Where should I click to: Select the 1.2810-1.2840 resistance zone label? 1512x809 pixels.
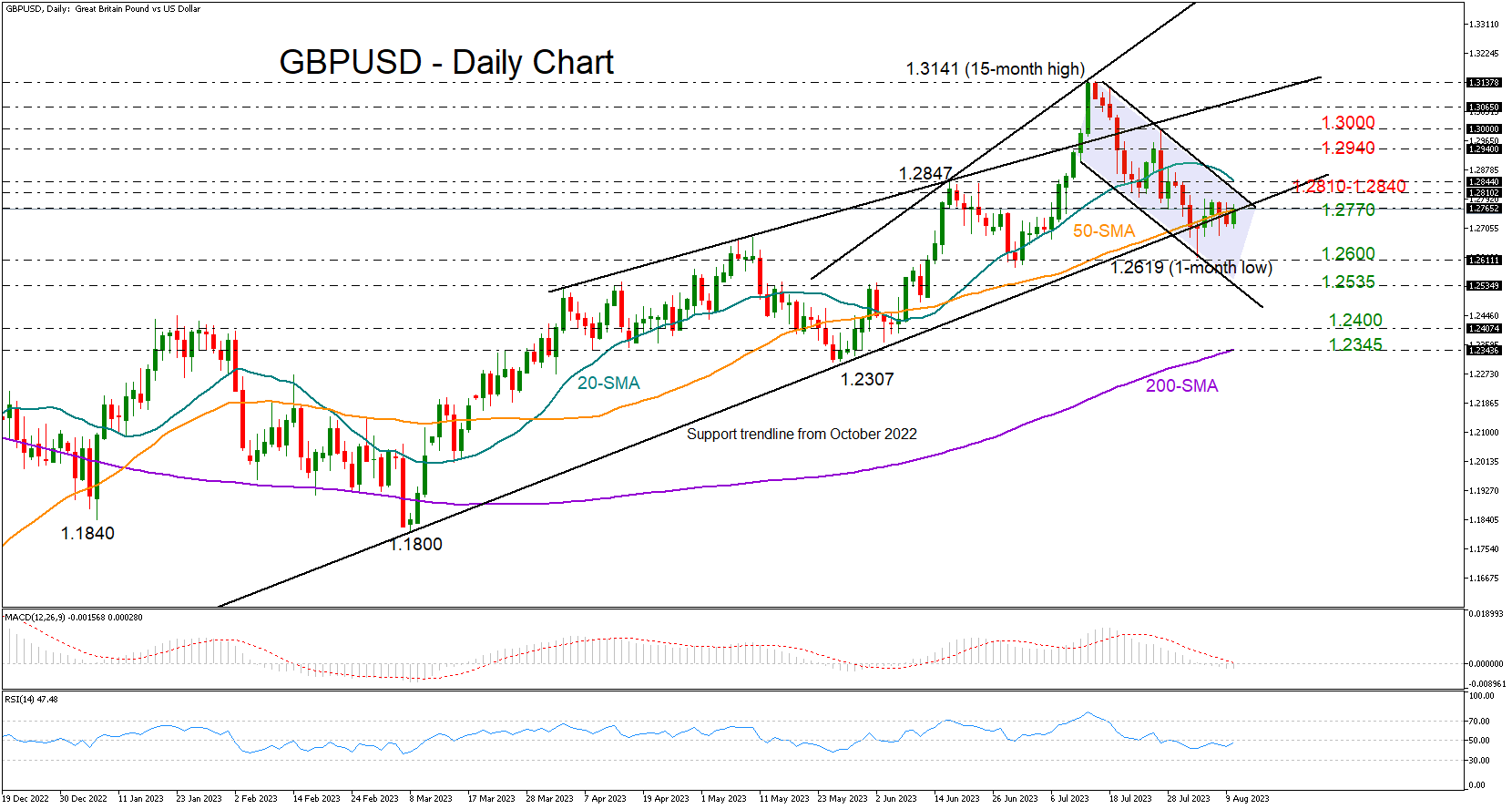point(1349,187)
